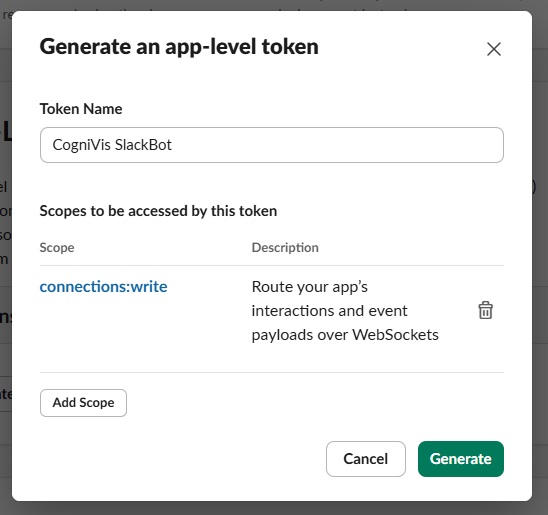Click the Add Scope button

[83, 402]
